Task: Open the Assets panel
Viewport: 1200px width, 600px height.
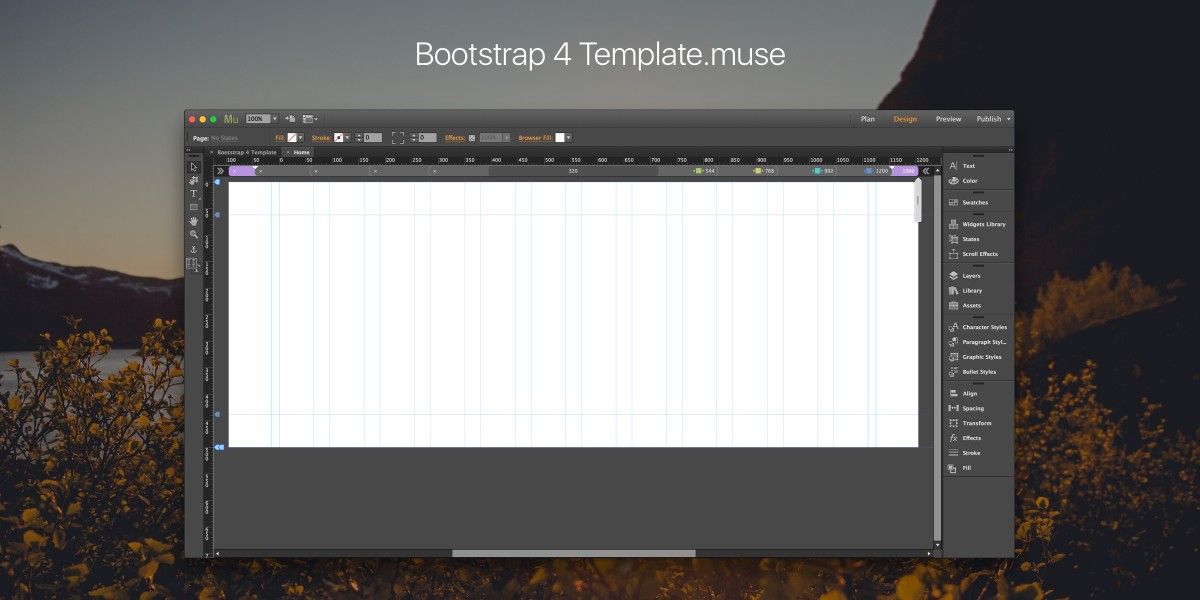Action: pyautogui.click(x=964, y=306)
